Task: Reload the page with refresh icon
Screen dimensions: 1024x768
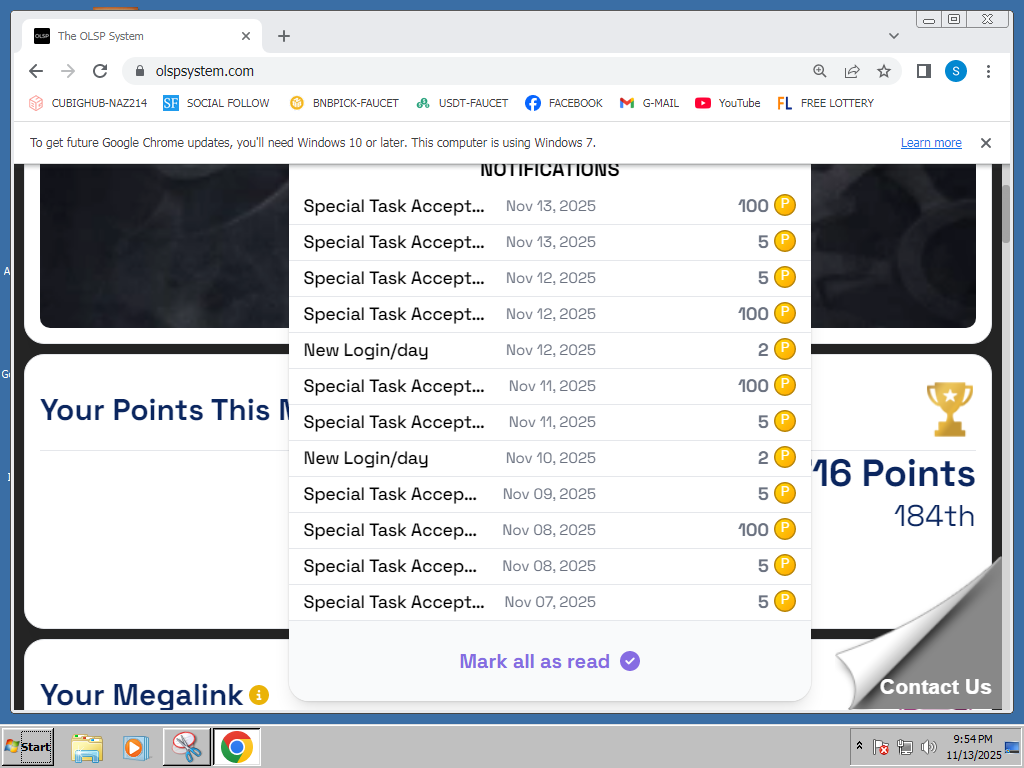Action: [100, 71]
